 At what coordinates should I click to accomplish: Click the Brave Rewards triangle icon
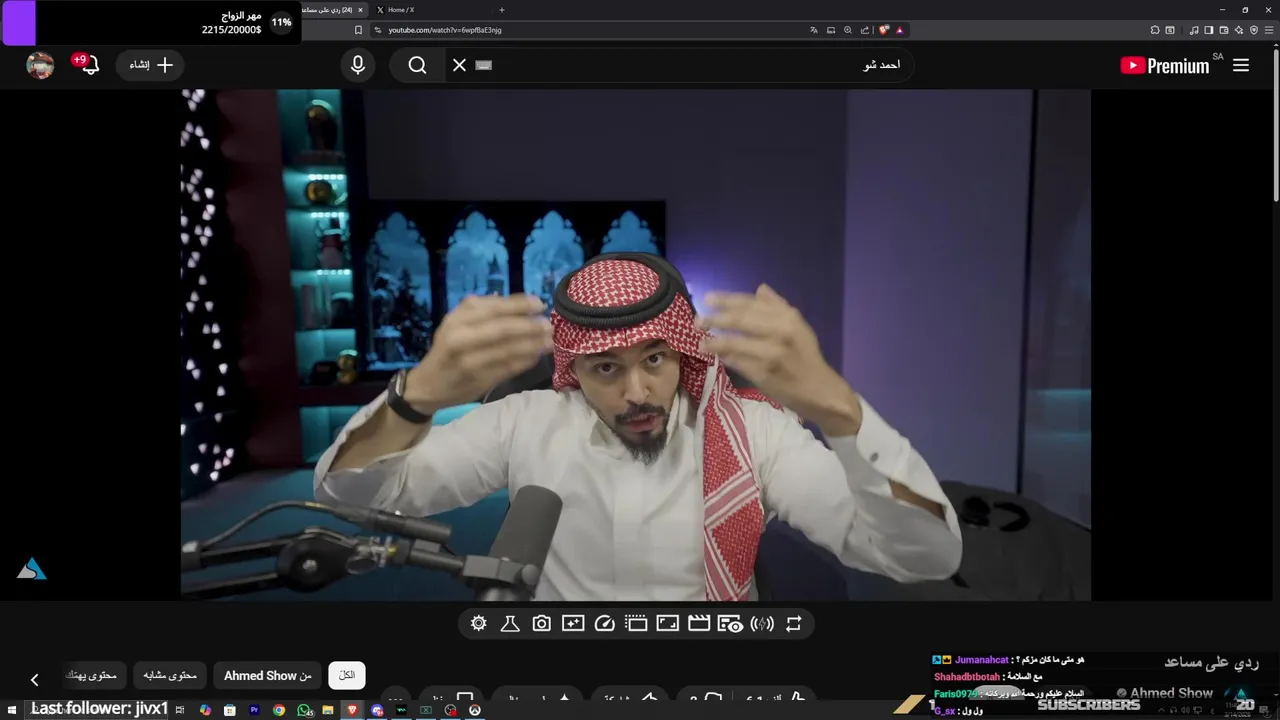coord(899,30)
